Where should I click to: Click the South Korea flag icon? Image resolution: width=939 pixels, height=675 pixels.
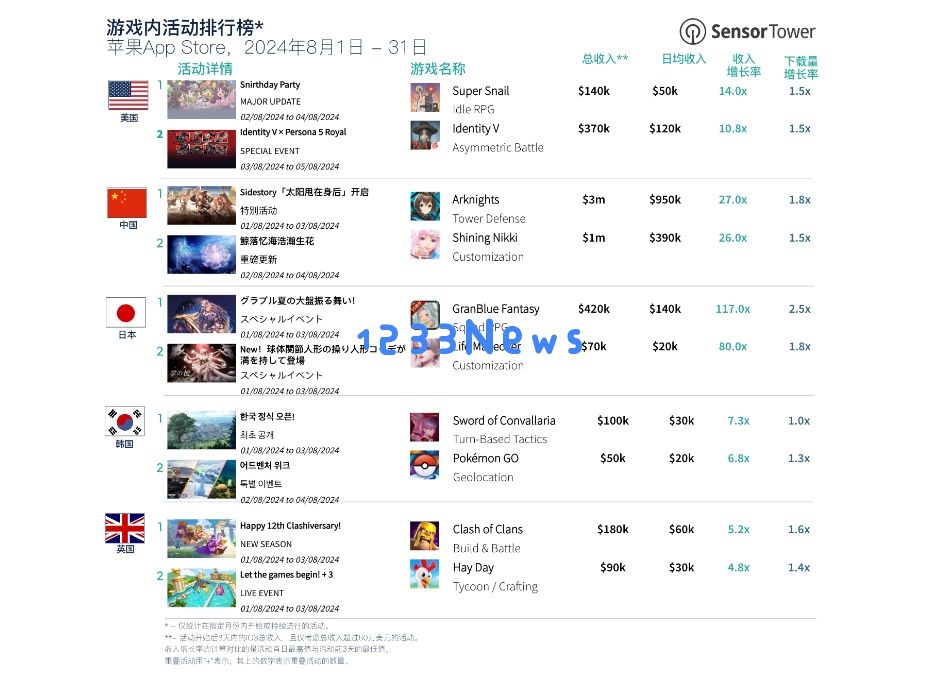point(125,422)
